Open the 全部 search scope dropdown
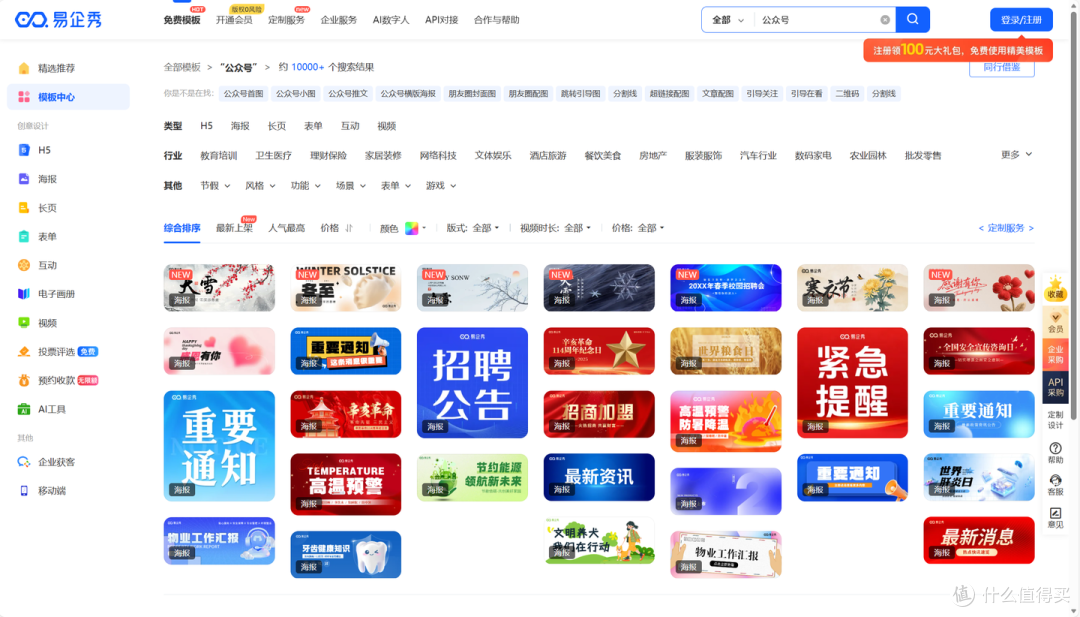The image size is (1080, 617). 728,20
